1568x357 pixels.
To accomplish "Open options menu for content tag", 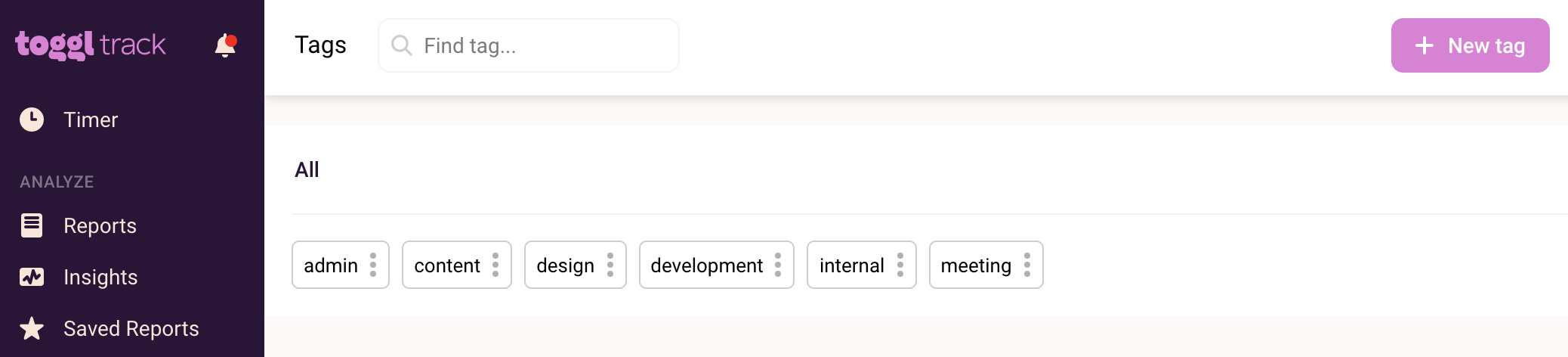I will click(x=495, y=265).
